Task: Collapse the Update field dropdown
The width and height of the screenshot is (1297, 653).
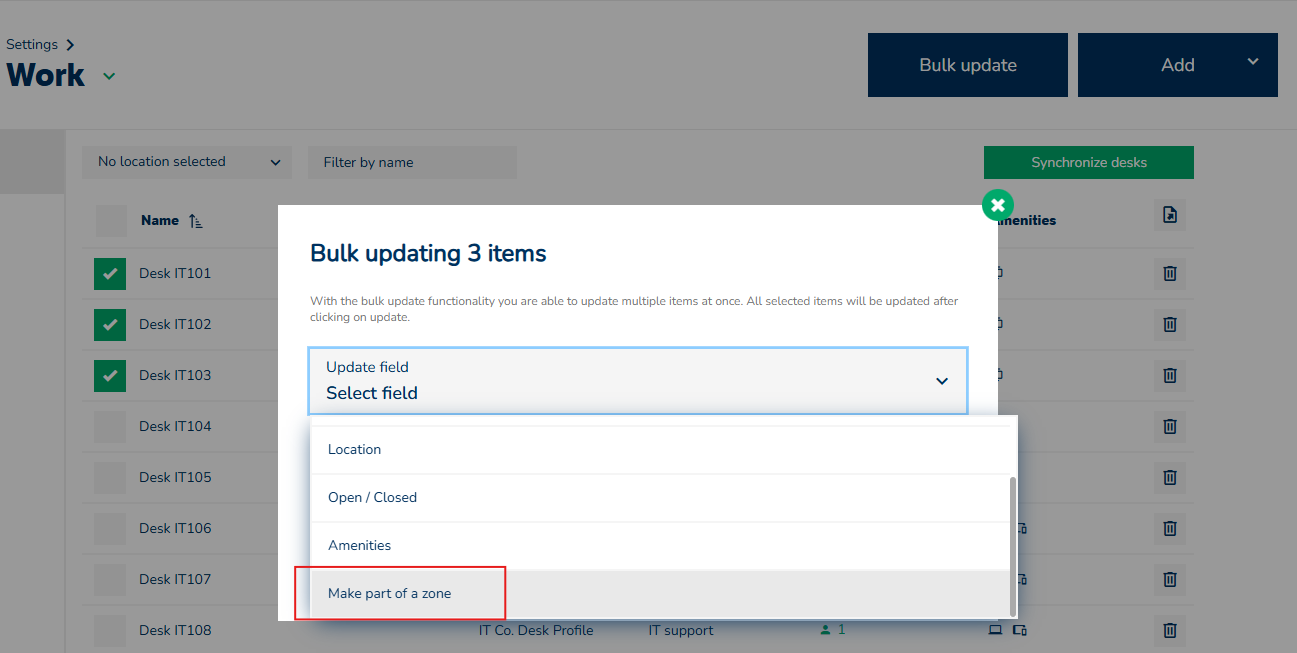Action: (941, 381)
